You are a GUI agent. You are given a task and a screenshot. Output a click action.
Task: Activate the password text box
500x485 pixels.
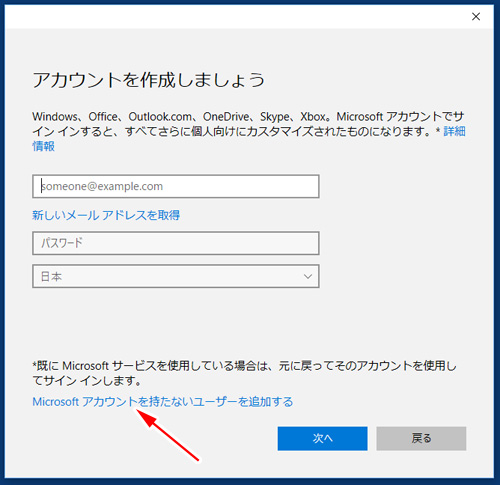(176, 243)
